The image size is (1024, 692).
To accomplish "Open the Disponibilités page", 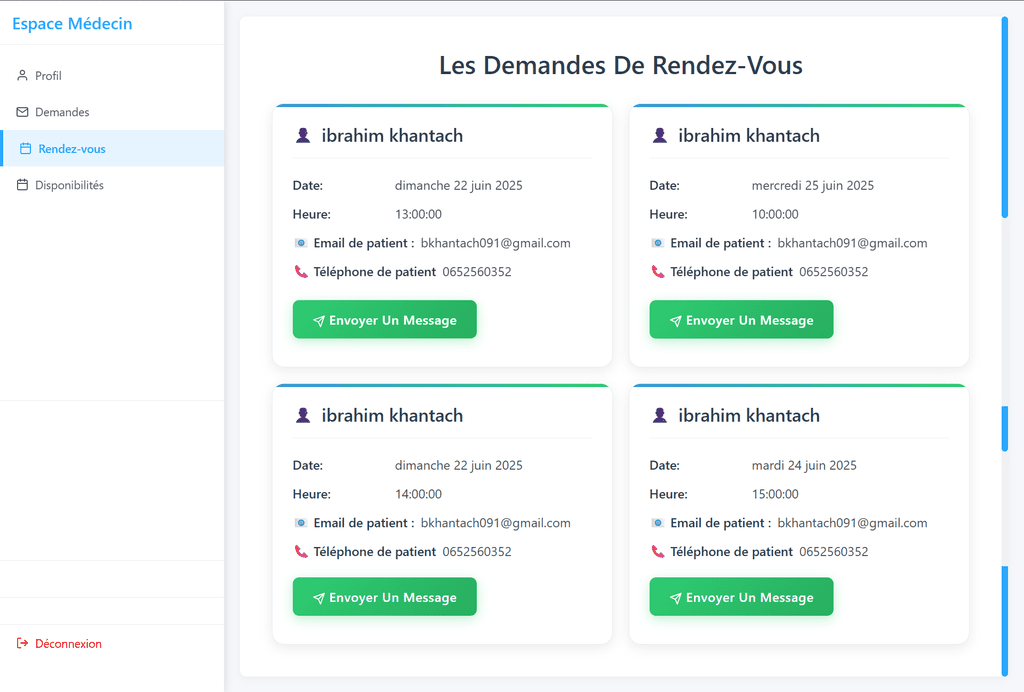I will 69,185.
